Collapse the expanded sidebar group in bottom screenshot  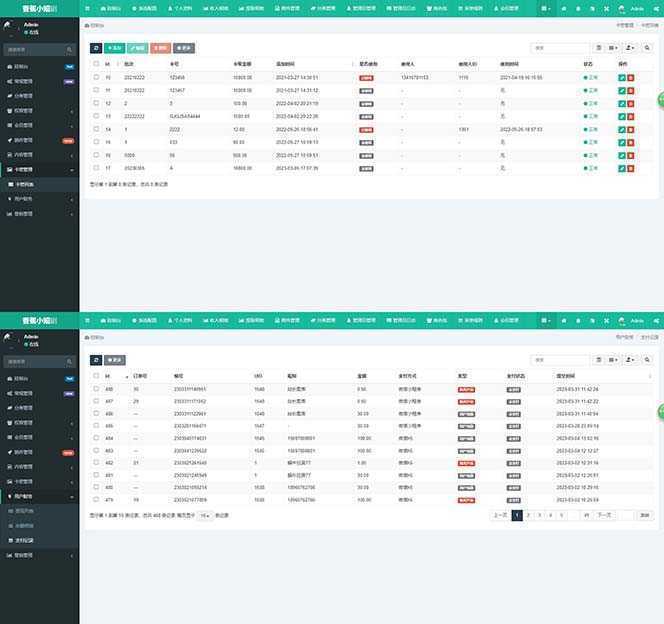coord(39,497)
